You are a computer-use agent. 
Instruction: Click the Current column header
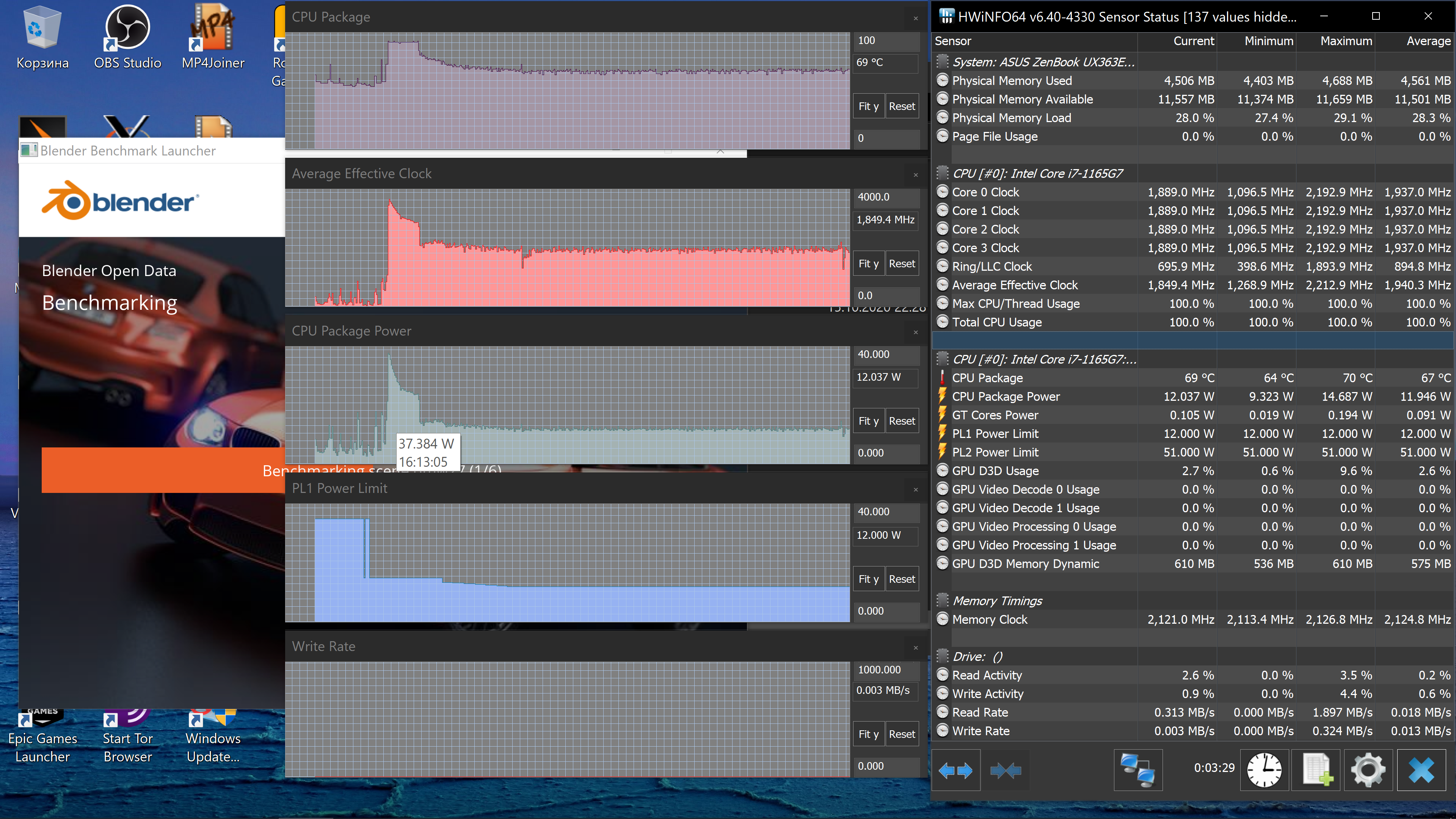pos(1177,41)
